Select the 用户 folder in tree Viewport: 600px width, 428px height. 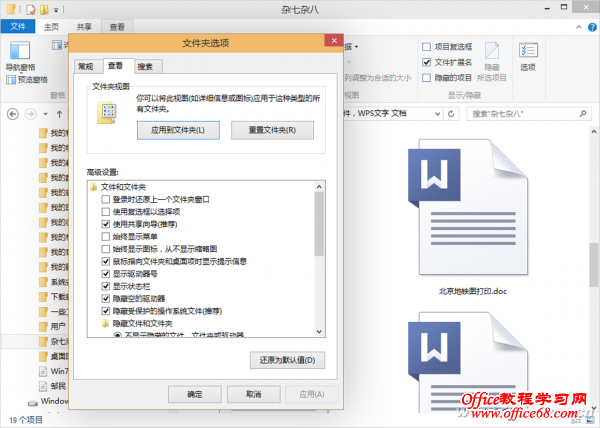point(53,327)
